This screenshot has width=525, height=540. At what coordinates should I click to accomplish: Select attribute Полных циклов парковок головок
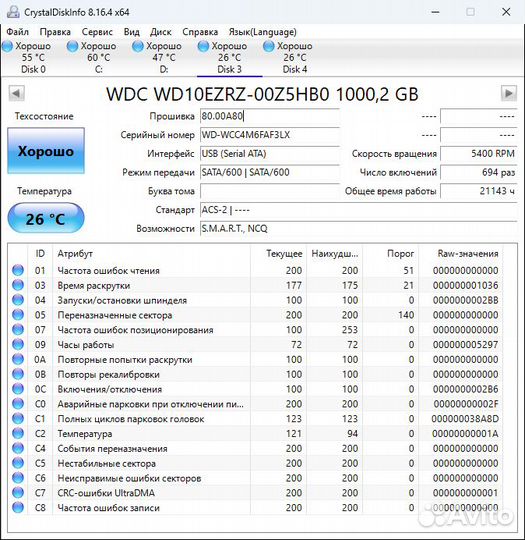[x=131, y=419]
